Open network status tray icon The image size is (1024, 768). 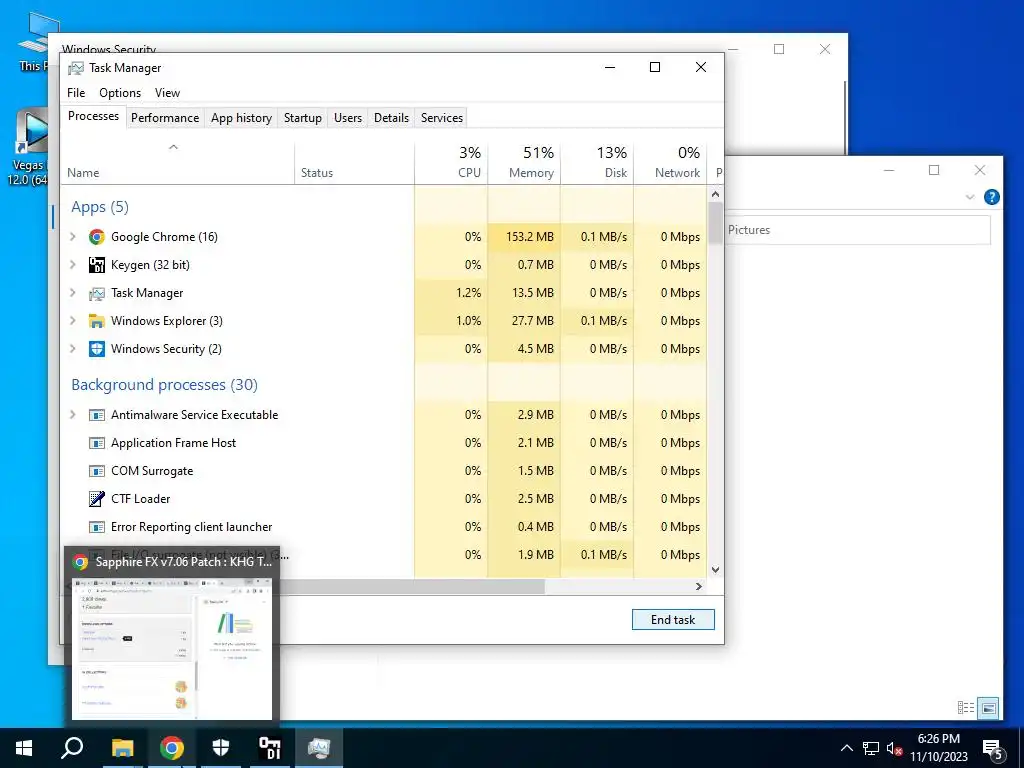pos(871,748)
